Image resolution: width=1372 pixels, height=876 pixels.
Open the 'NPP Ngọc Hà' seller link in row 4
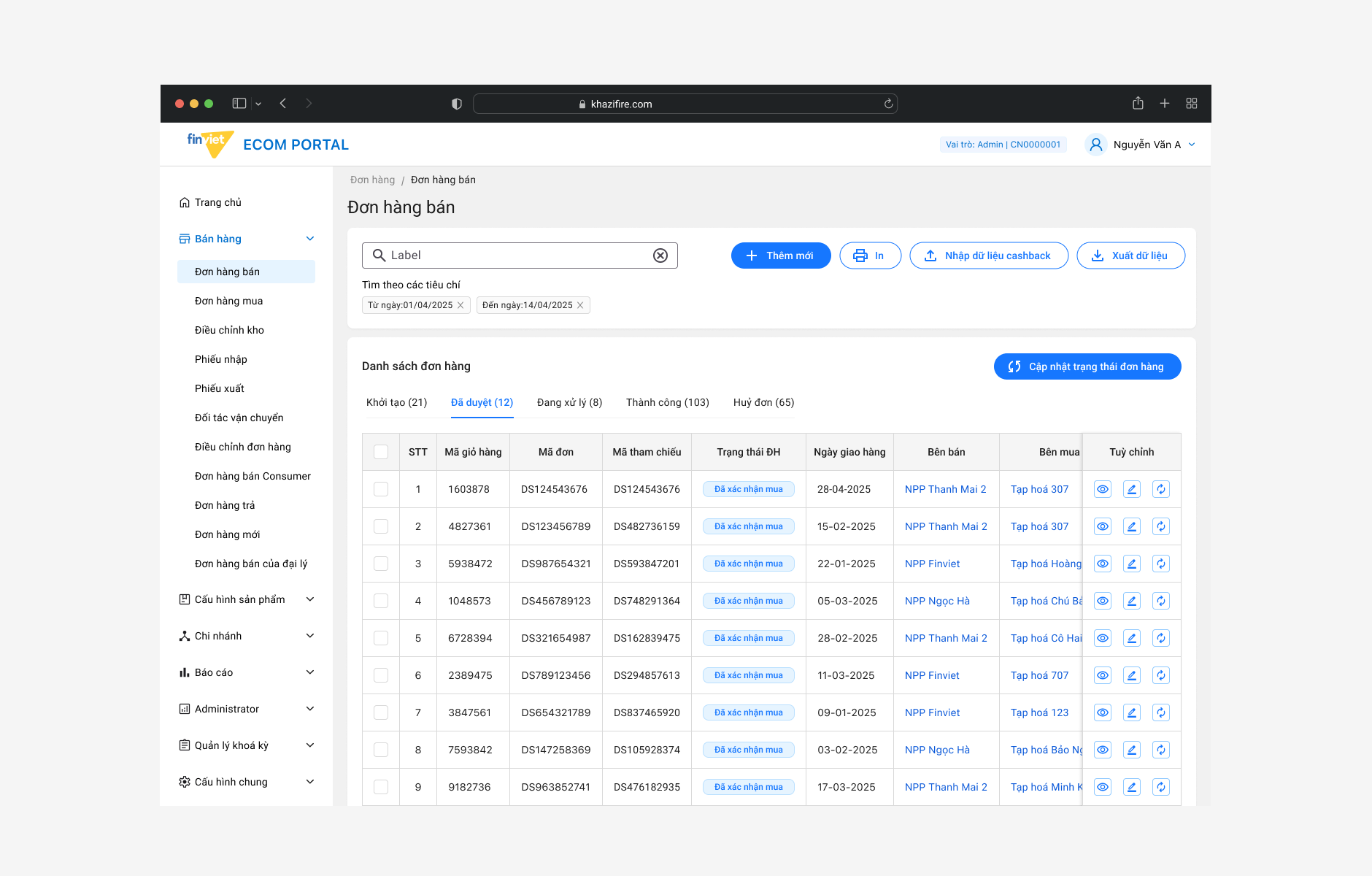937,601
